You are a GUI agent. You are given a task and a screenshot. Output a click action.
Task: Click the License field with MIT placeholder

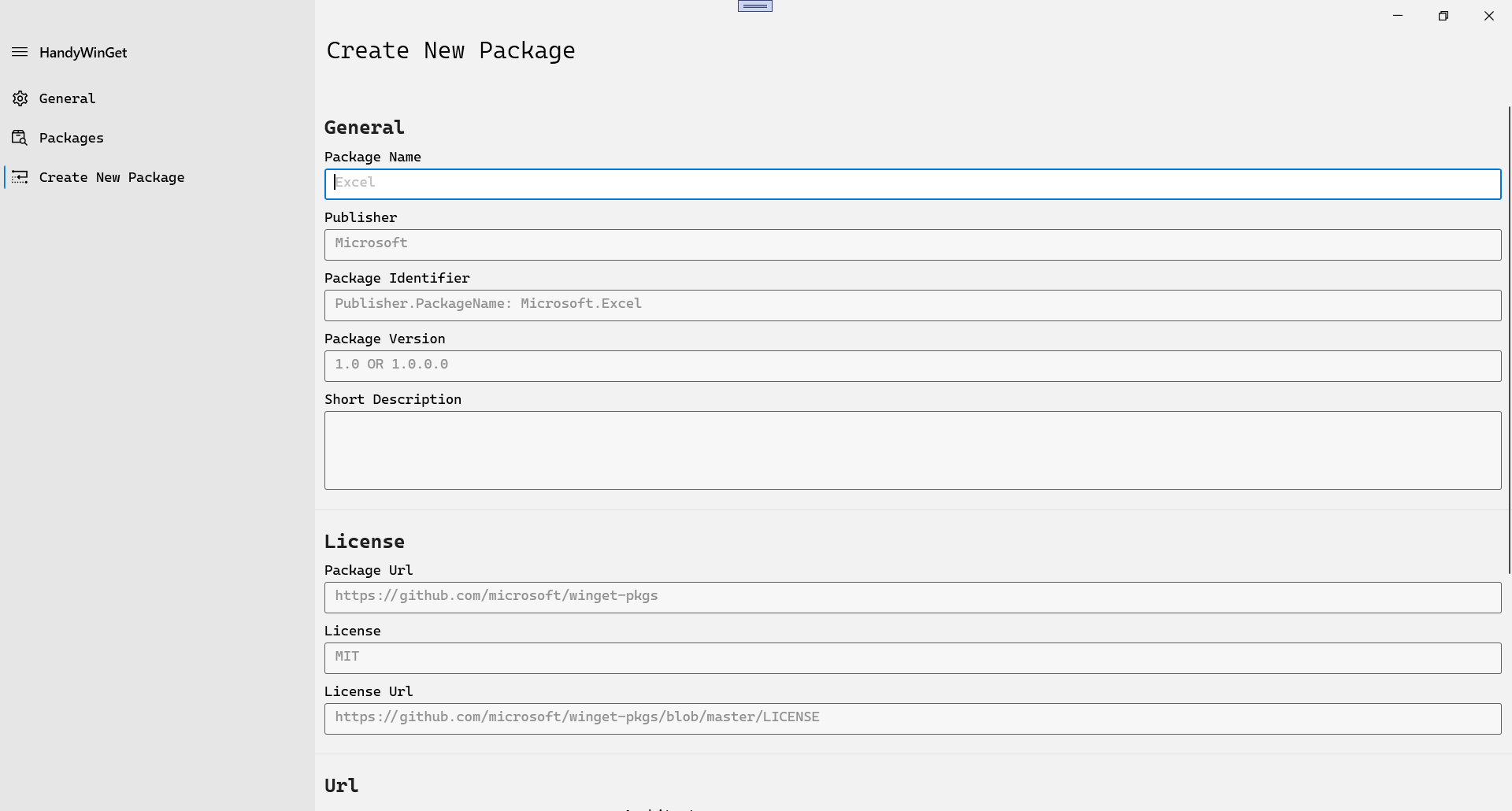coord(913,657)
